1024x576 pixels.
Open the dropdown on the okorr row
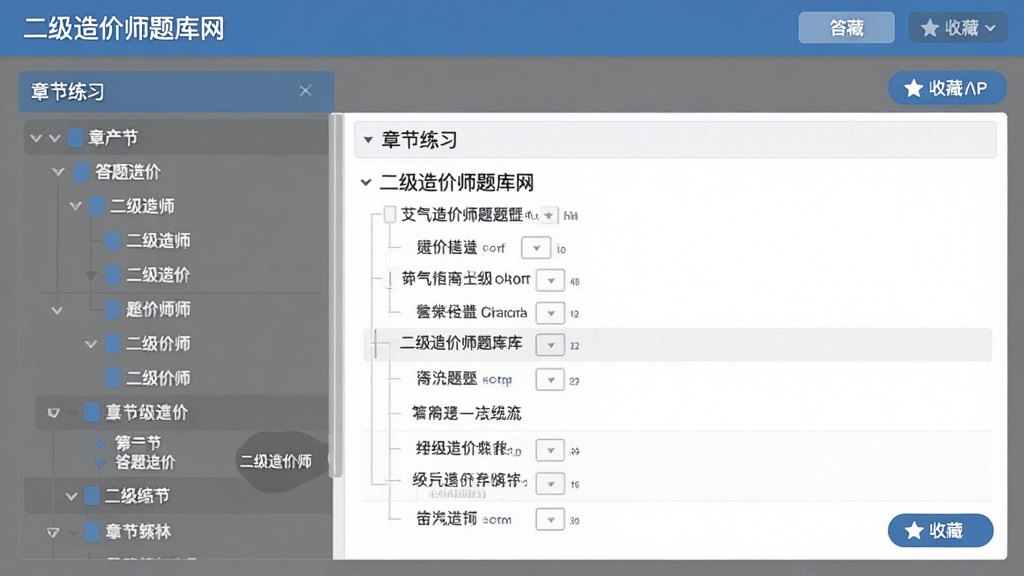coord(551,280)
